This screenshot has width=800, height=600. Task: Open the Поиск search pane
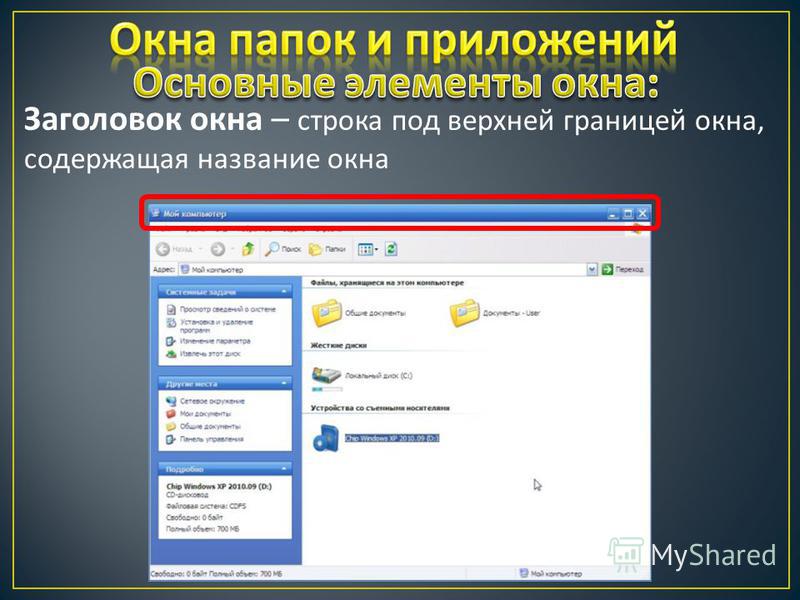coord(284,249)
